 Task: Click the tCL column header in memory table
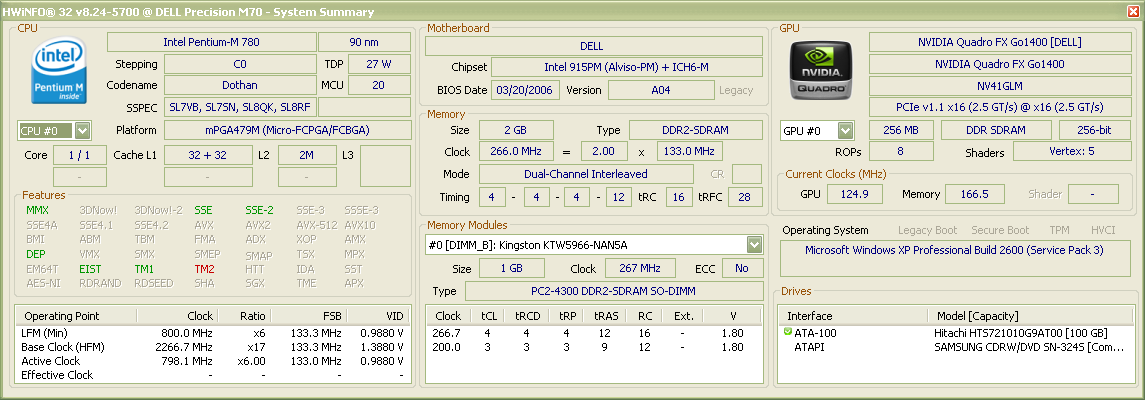coord(488,316)
